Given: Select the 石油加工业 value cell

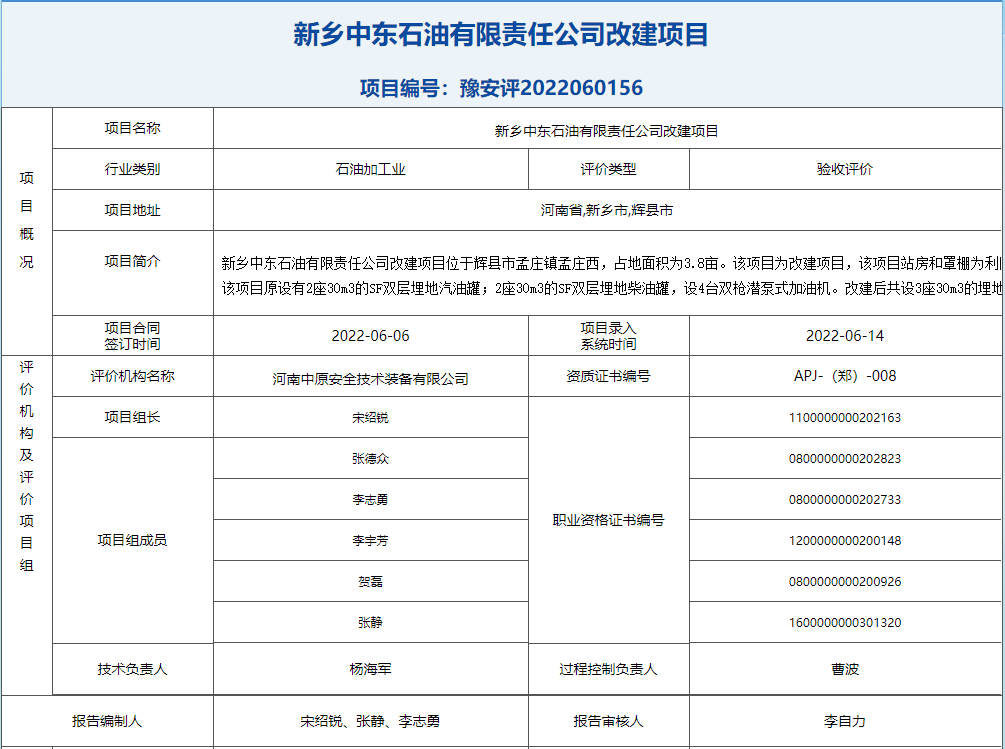Looking at the screenshot, I should click(x=370, y=169).
